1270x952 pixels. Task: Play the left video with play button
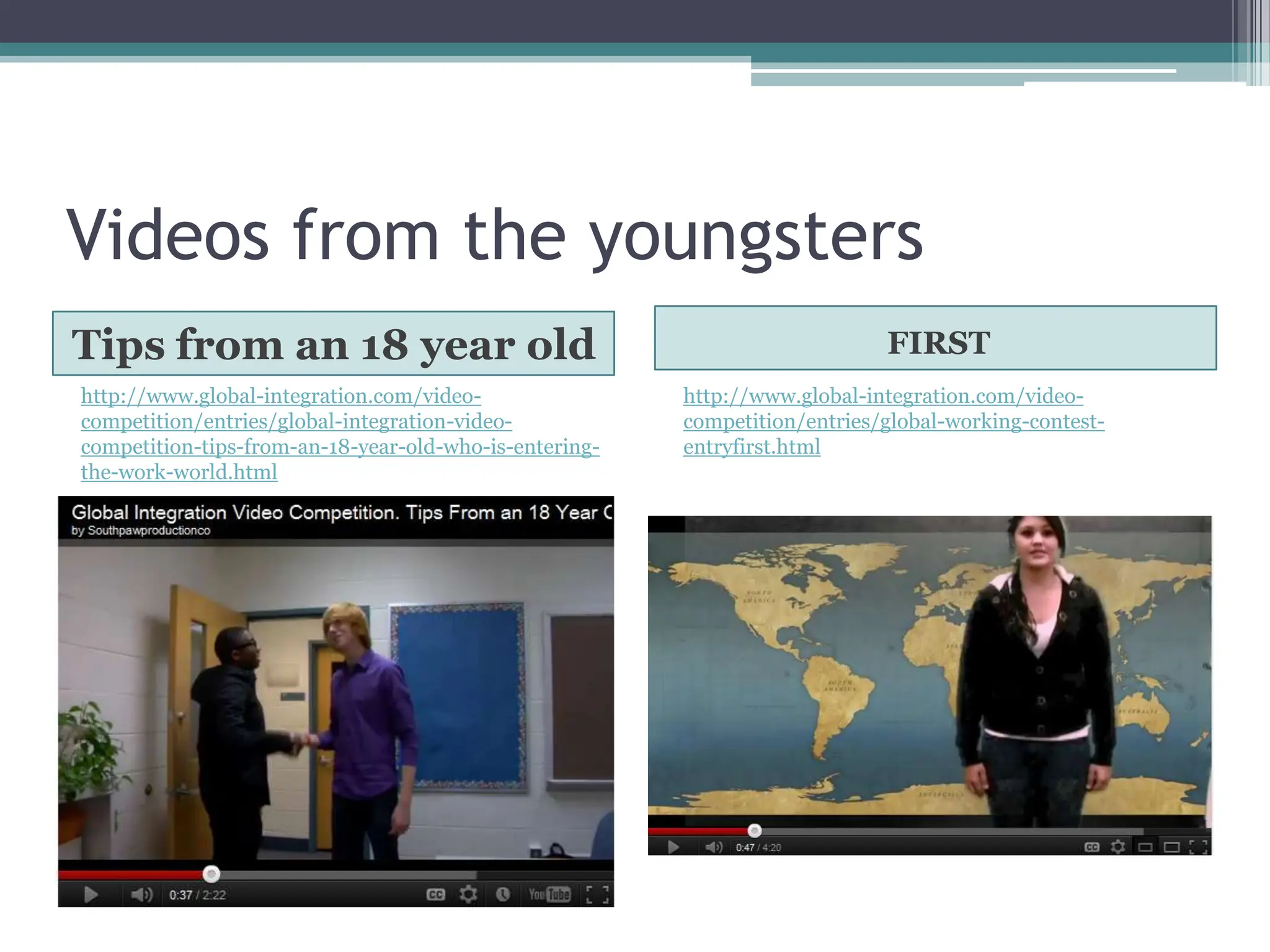tap(91, 894)
